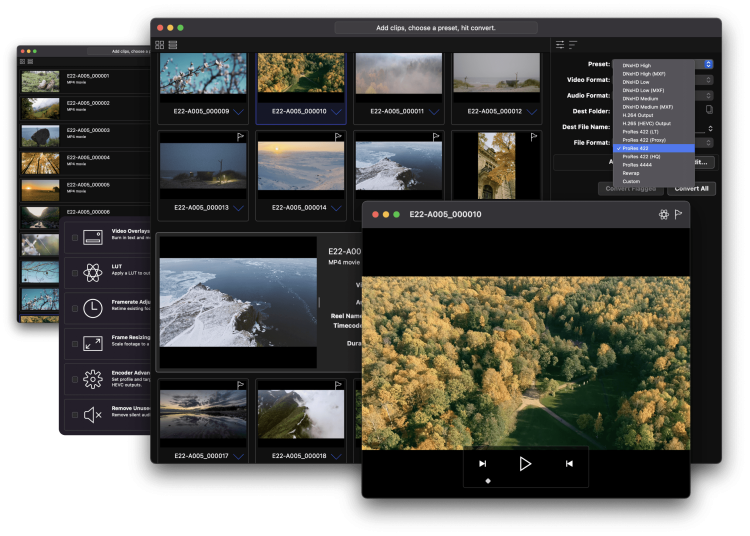Expand details chevron for E22-A005_000009
The height and width of the screenshot is (536, 750).
[x=239, y=111]
